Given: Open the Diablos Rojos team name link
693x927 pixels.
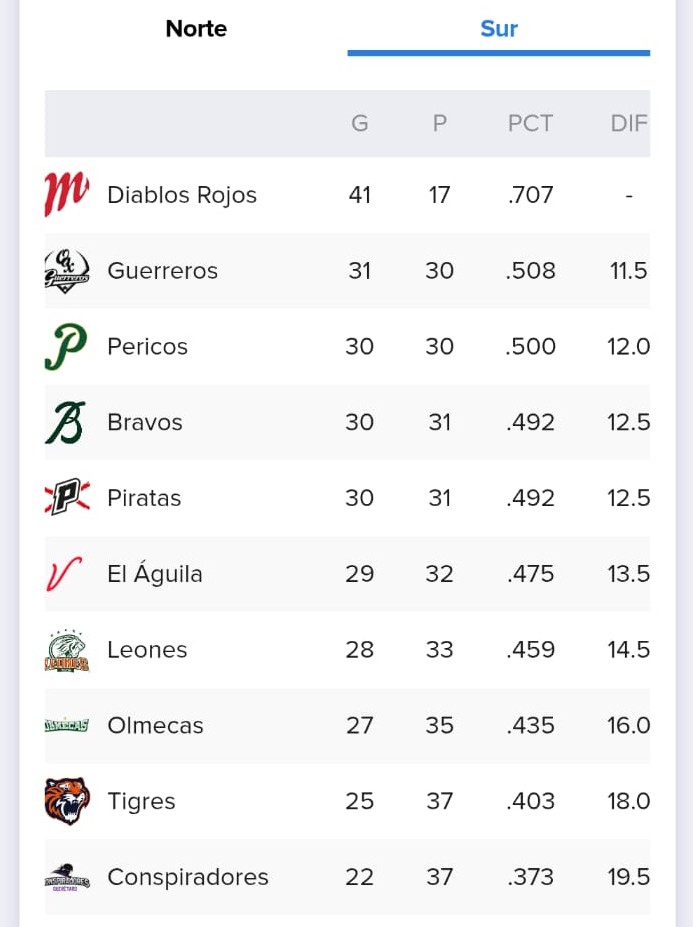Looking at the screenshot, I should pos(182,195).
